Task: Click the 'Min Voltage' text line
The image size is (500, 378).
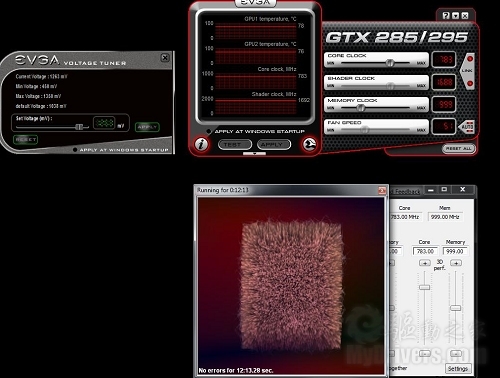Action: pyautogui.click(x=36, y=86)
